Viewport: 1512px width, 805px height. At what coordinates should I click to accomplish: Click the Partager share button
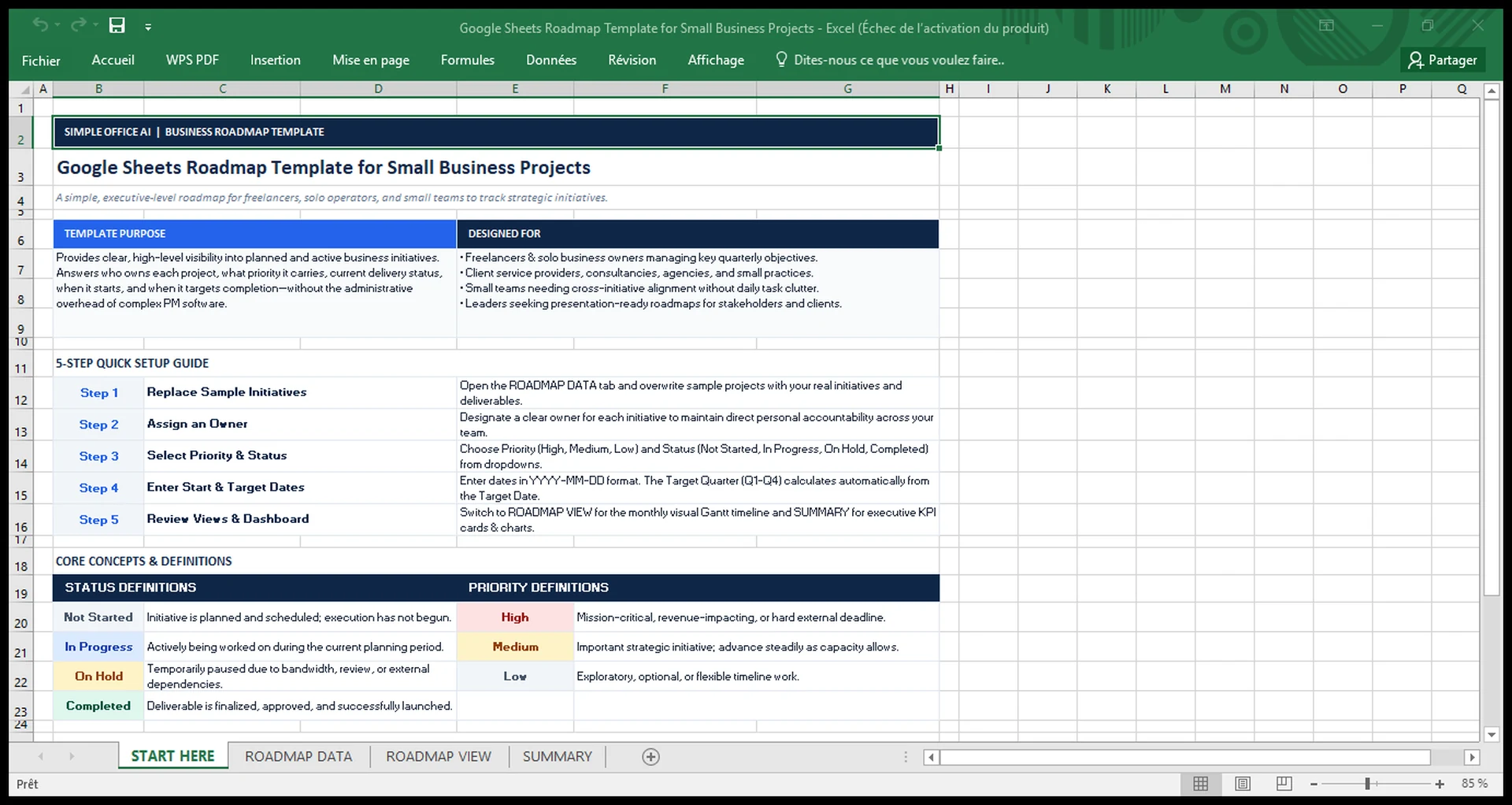1443,60
